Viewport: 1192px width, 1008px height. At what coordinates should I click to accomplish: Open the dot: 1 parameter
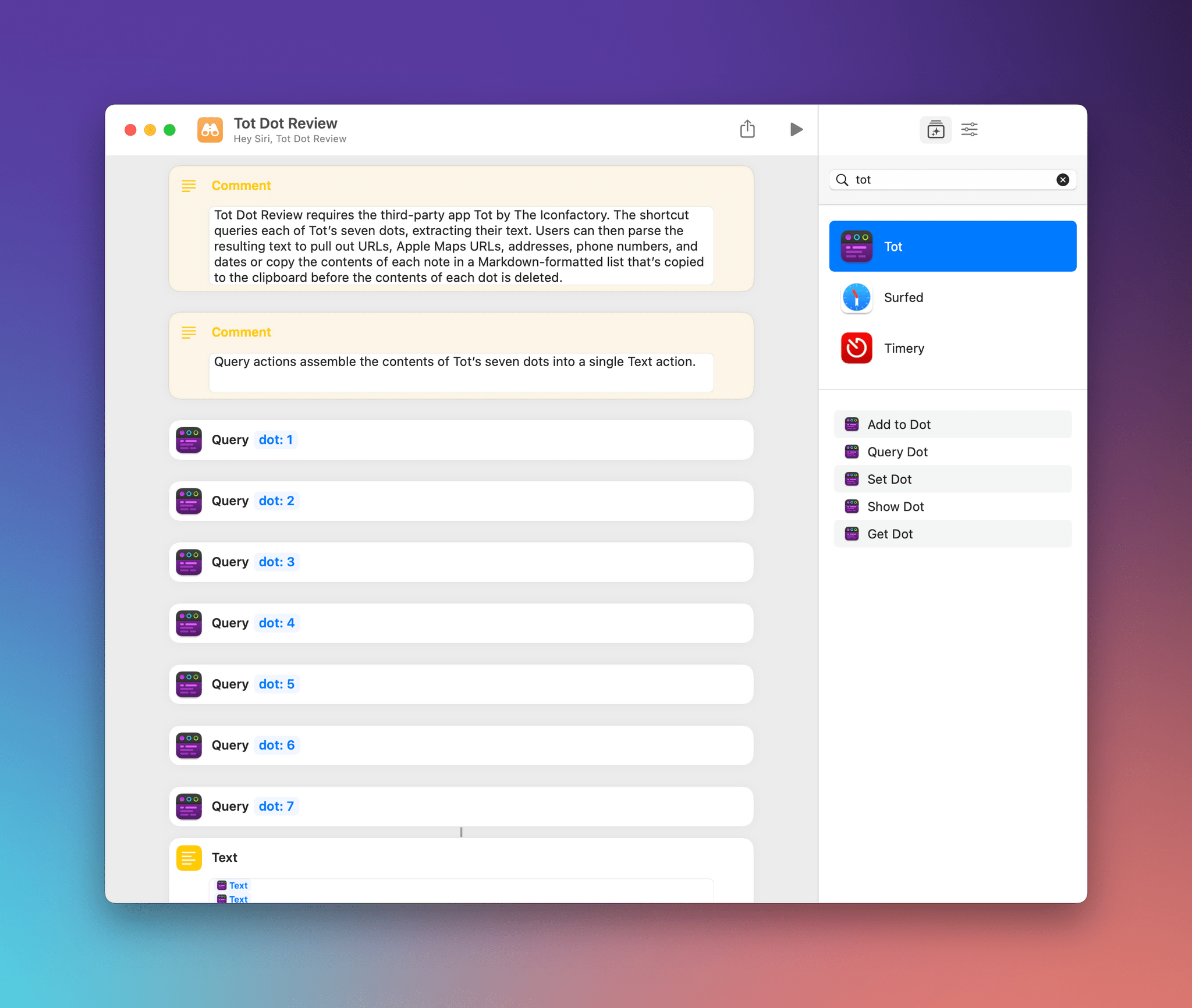click(x=275, y=440)
